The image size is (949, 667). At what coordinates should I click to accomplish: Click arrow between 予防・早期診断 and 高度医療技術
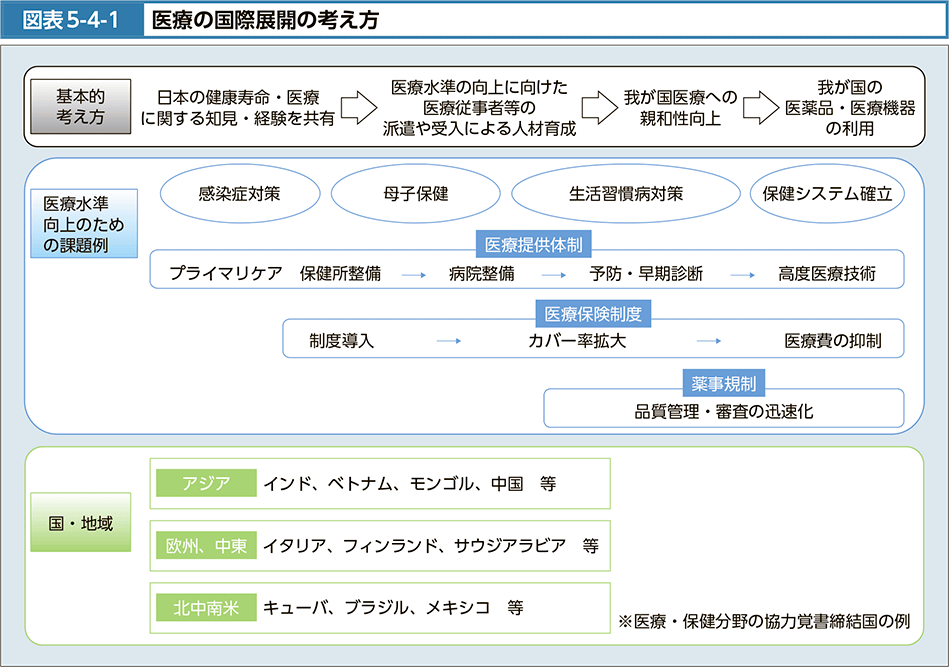(741, 273)
